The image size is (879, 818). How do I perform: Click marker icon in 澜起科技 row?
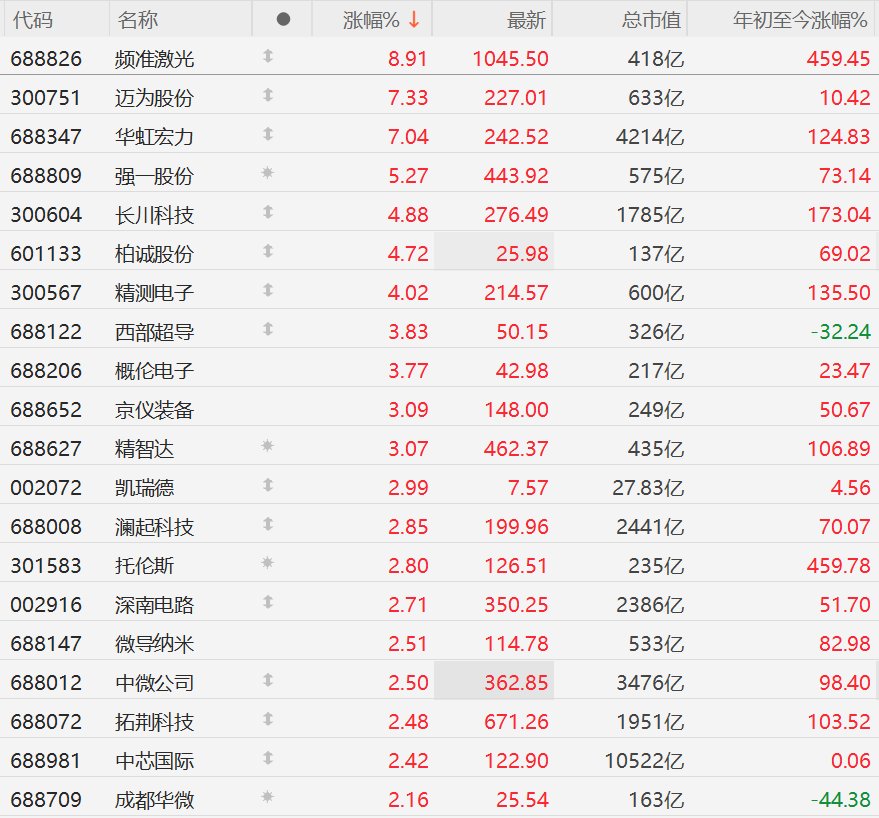[268, 524]
